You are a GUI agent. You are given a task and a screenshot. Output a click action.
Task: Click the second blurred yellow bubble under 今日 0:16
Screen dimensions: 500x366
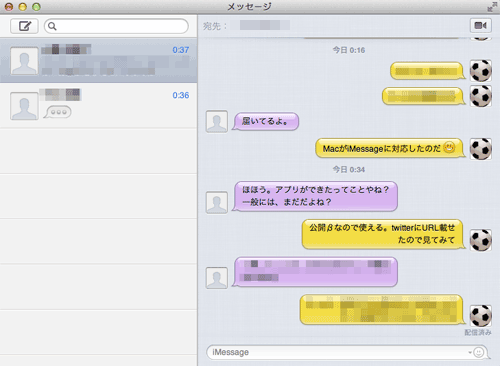click(x=424, y=96)
